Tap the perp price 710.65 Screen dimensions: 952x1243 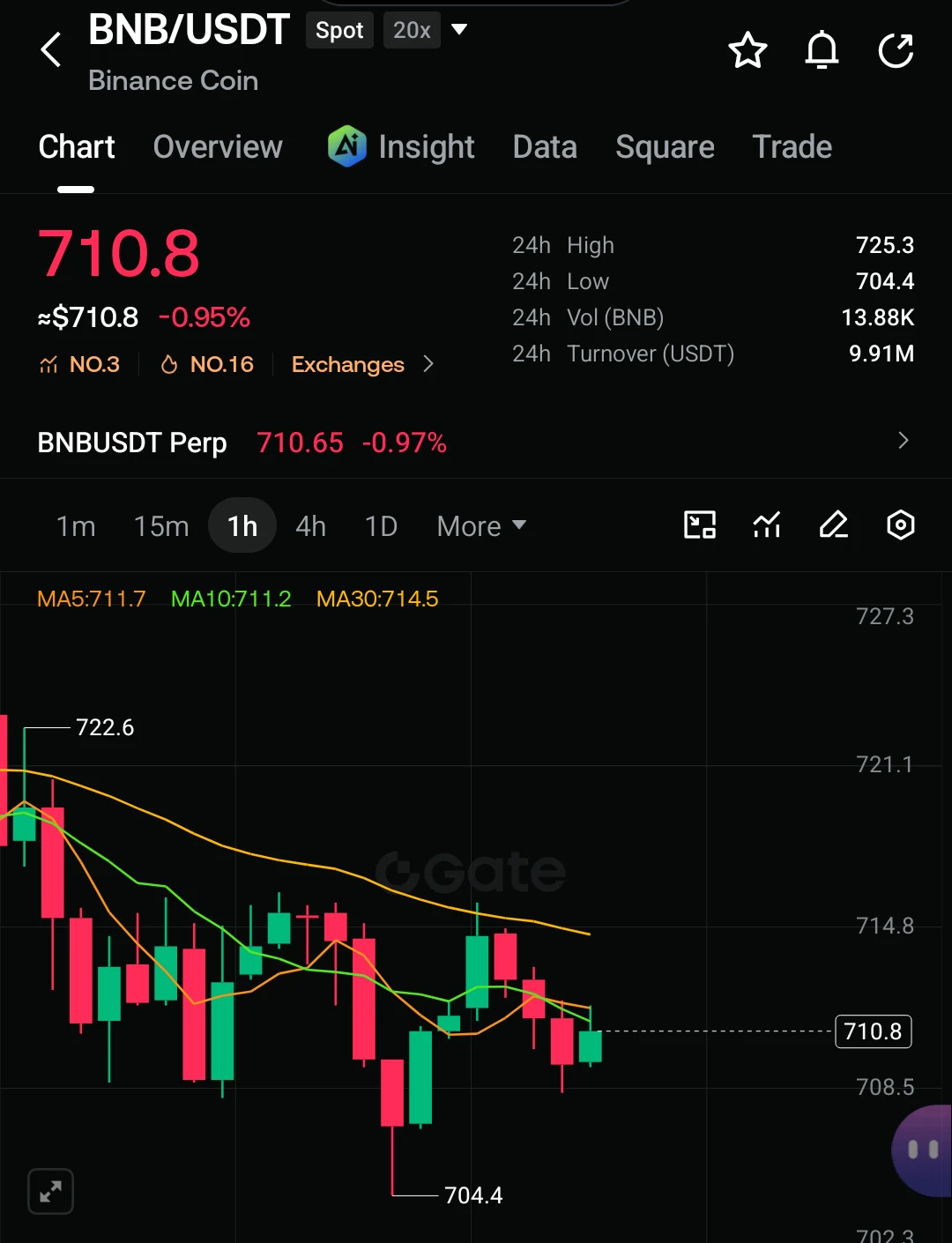[x=300, y=443]
